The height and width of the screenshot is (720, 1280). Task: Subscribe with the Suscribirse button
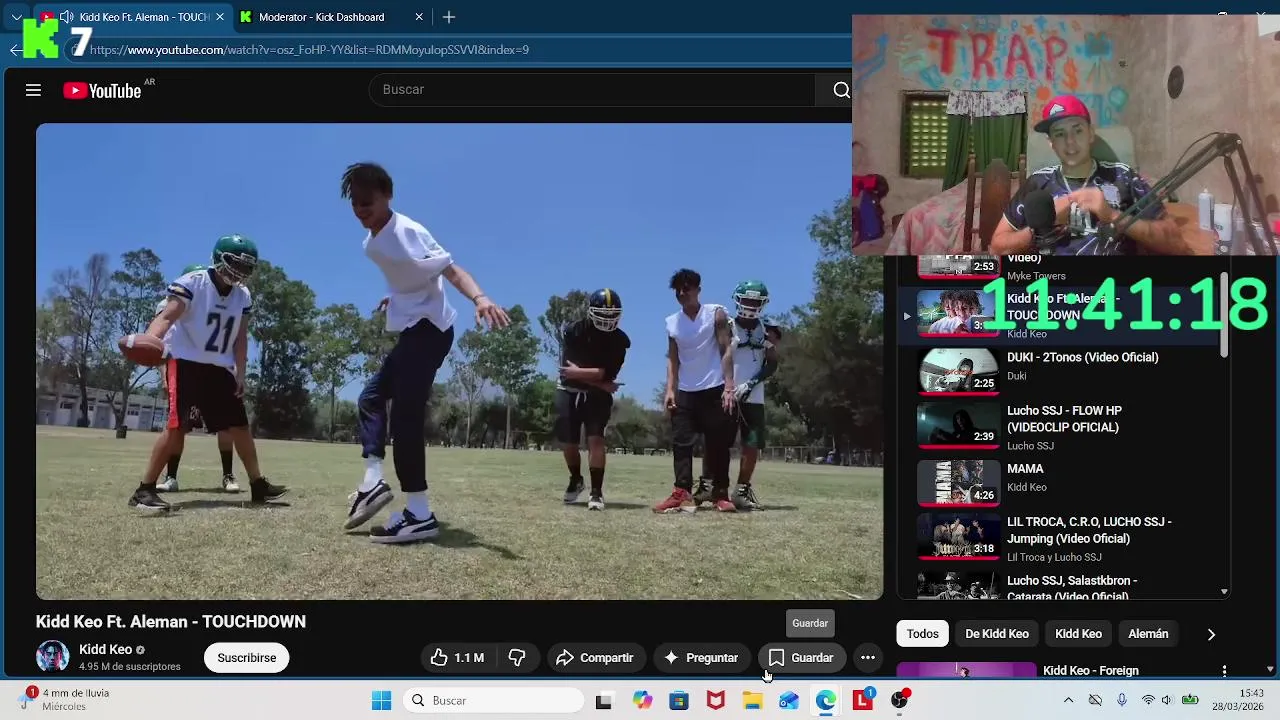247,658
